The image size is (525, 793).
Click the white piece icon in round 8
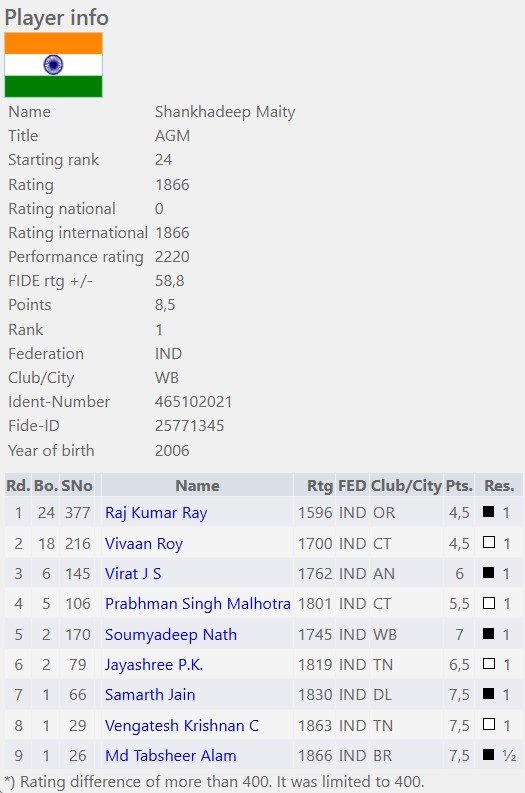(x=489, y=724)
